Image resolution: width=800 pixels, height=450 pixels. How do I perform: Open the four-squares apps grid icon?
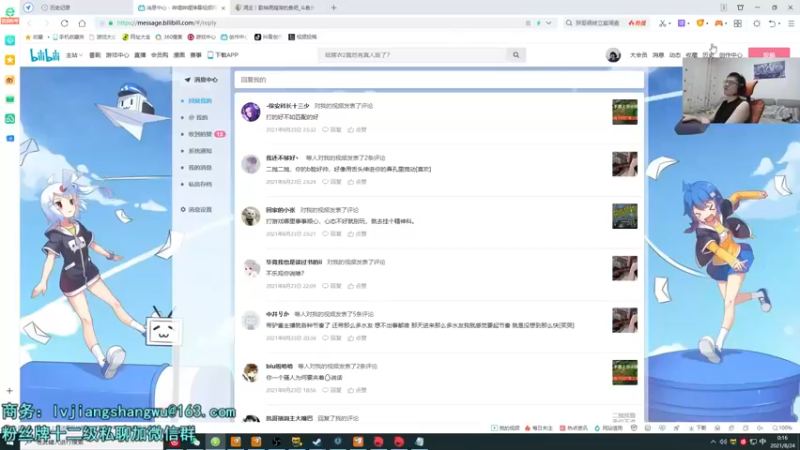pos(738,23)
